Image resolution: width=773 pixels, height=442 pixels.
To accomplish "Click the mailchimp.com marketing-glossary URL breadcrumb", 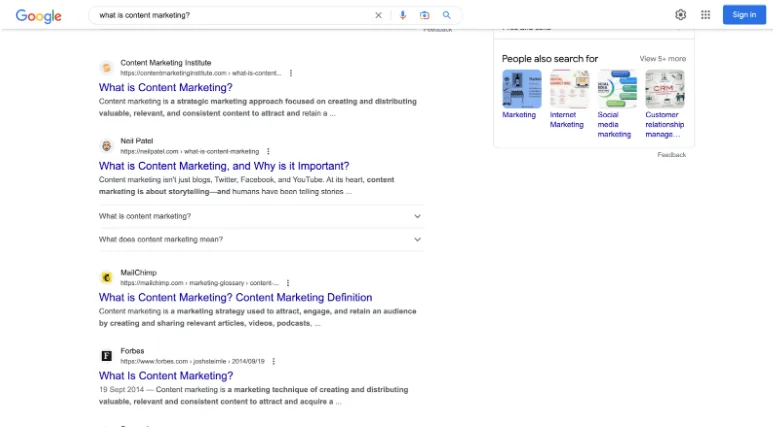I will pyautogui.click(x=200, y=283).
